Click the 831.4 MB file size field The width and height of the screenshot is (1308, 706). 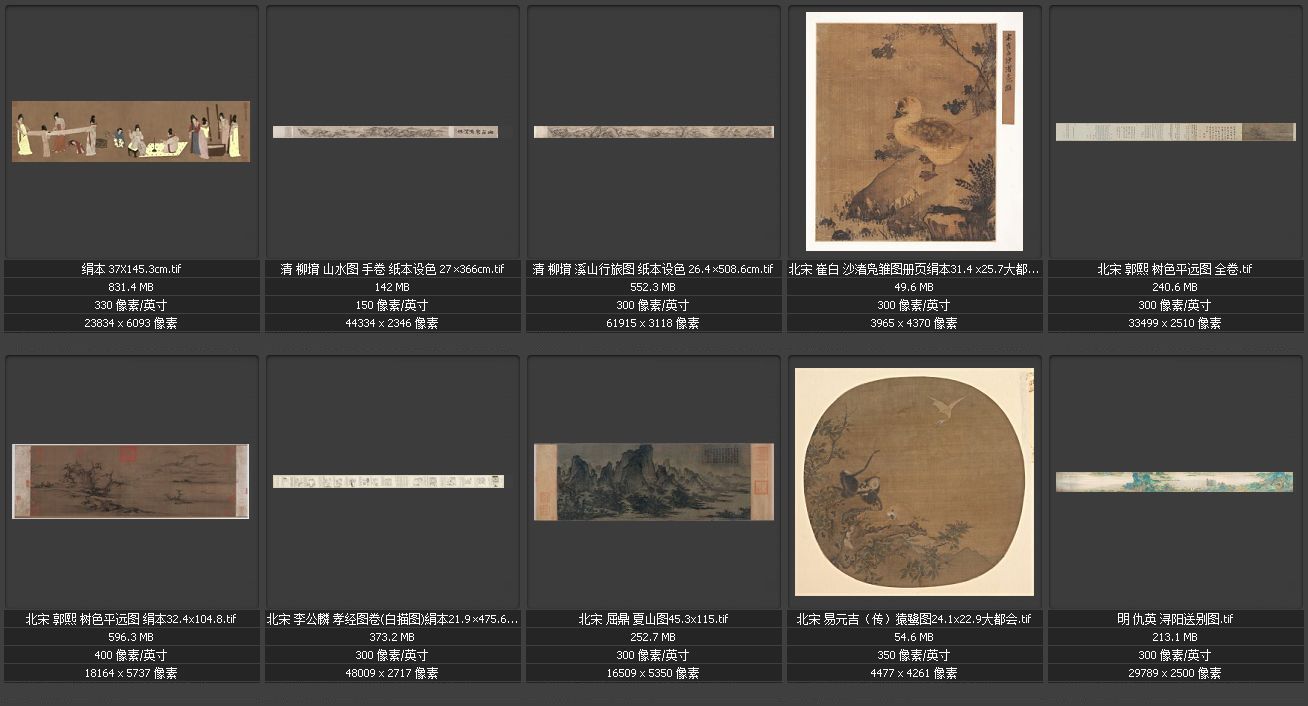131,287
